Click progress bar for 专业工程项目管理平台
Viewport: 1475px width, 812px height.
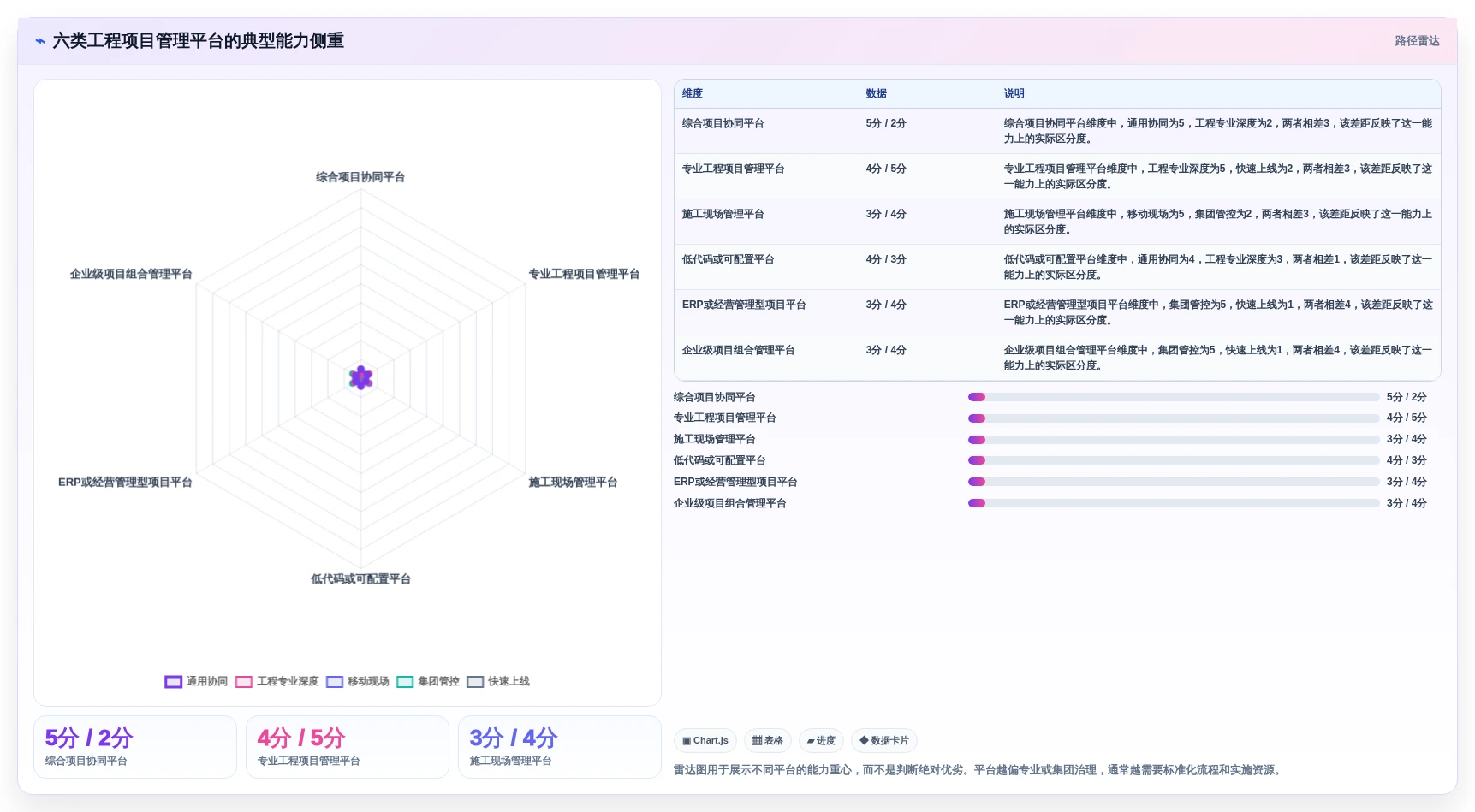[1174, 418]
